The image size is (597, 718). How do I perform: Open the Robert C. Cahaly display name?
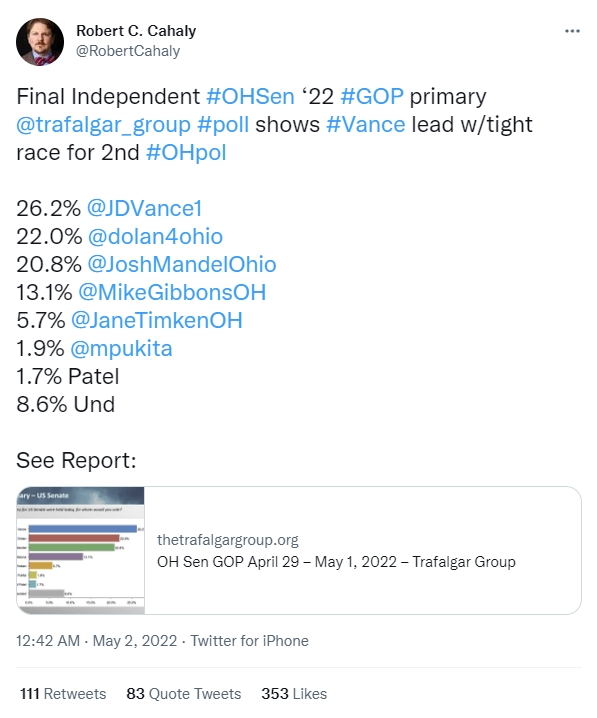coord(136,31)
